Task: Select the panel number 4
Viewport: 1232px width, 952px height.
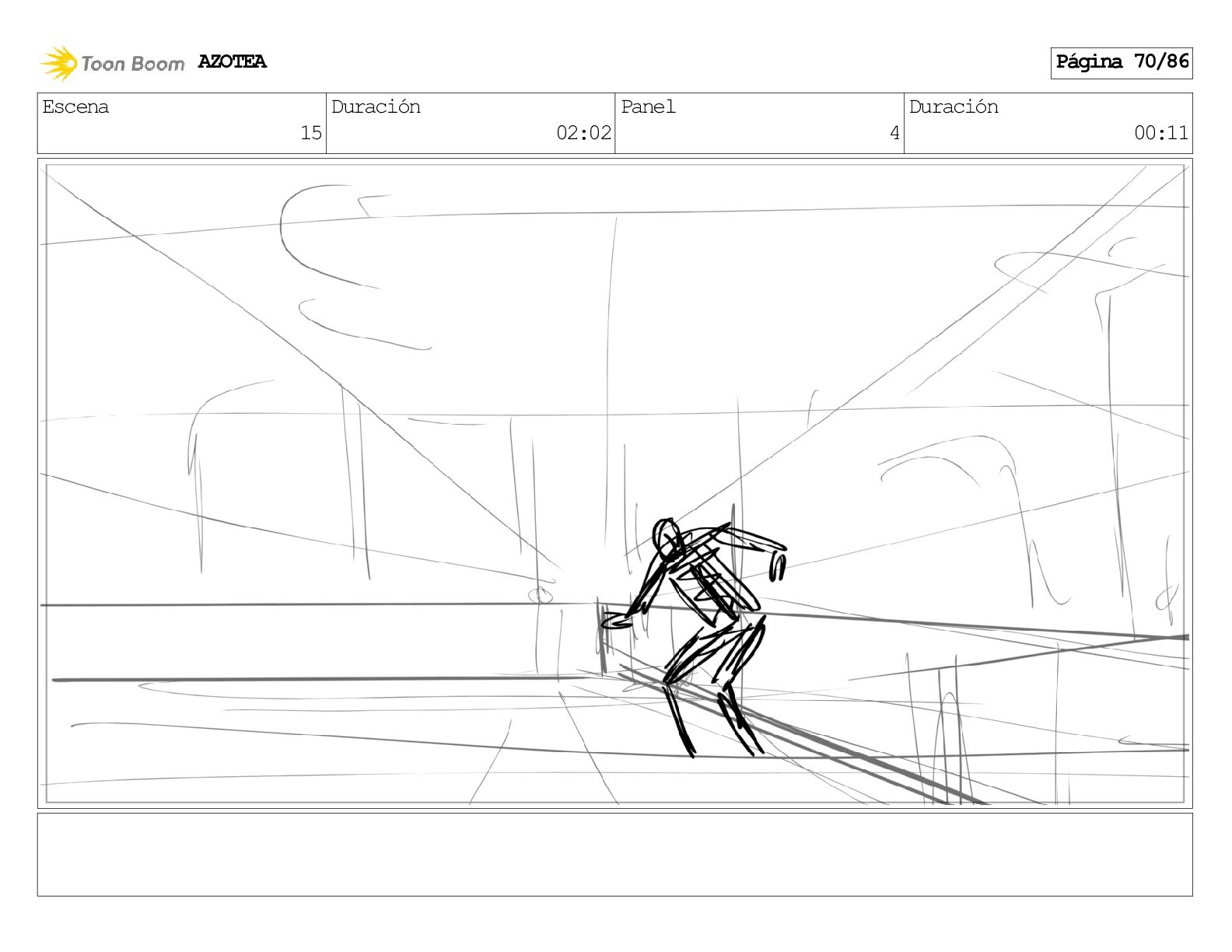Action: coord(894,133)
